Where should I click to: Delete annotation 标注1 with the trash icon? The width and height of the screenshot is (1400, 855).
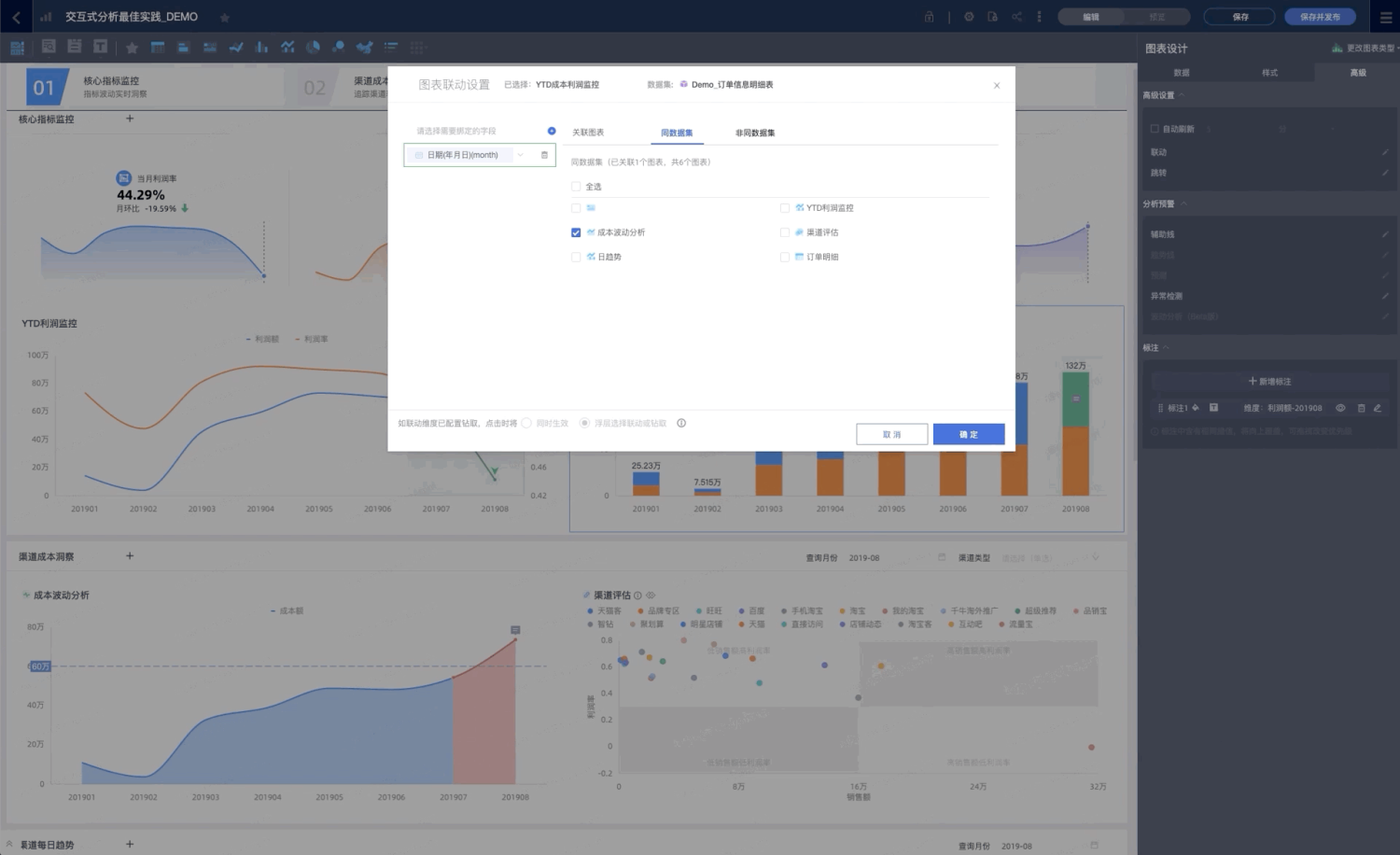pos(1361,408)
